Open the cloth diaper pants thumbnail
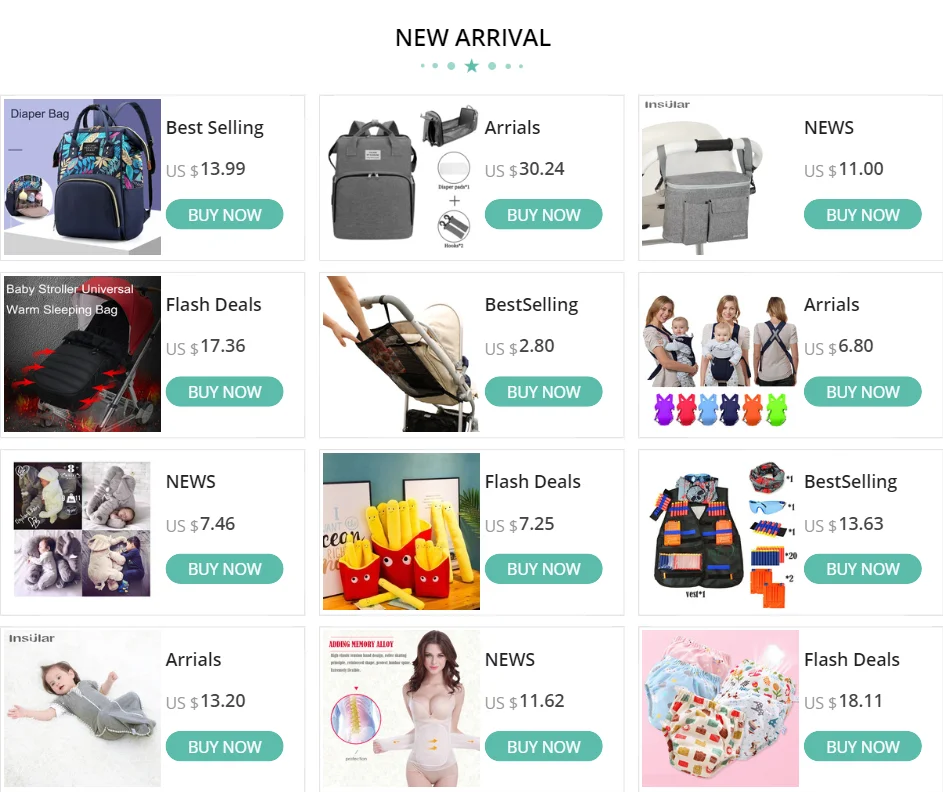 click(720, 708)
